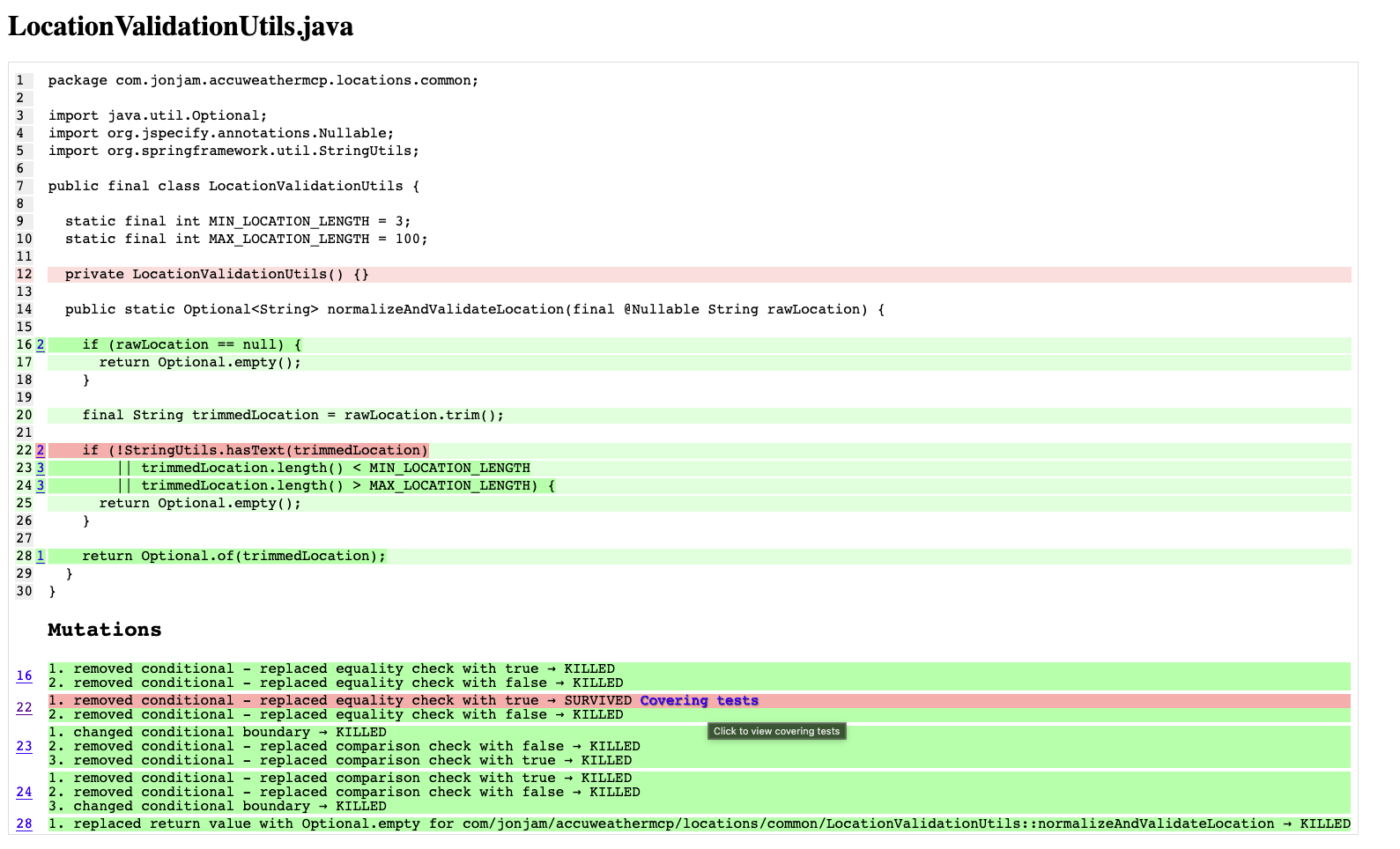1400x849 pixels.
Task: Open mutation count link 3 beside line 24
Action: 41,486
